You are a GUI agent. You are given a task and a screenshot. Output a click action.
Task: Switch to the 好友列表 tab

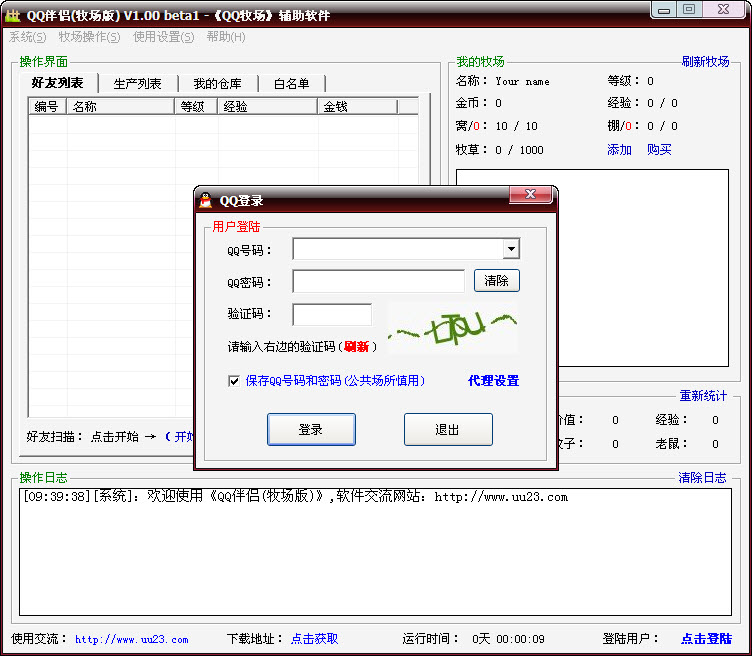pos(58,83)
